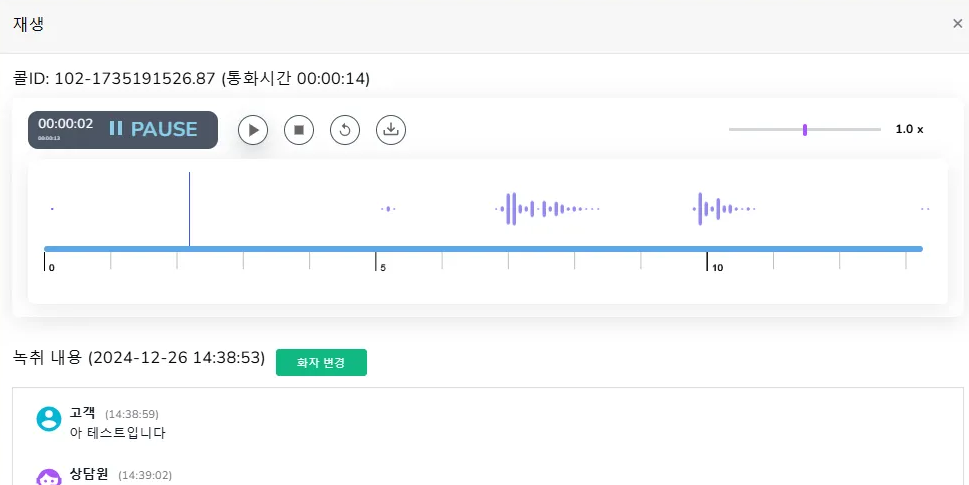Click the 고객 speaker avatar icon
This screenshot has width=969, height=485.
pyautogui.click(x=48, y=419)
